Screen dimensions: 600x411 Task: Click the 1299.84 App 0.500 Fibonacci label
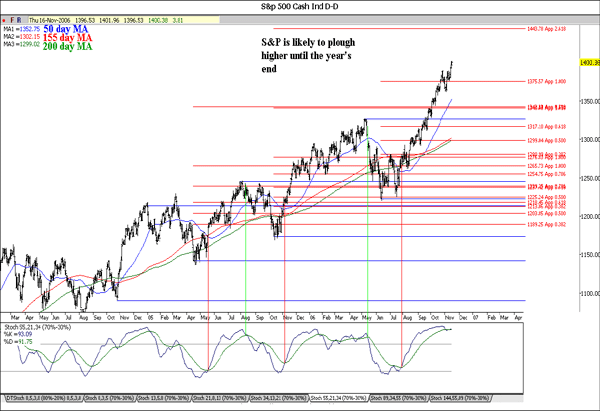pos(547,140)
